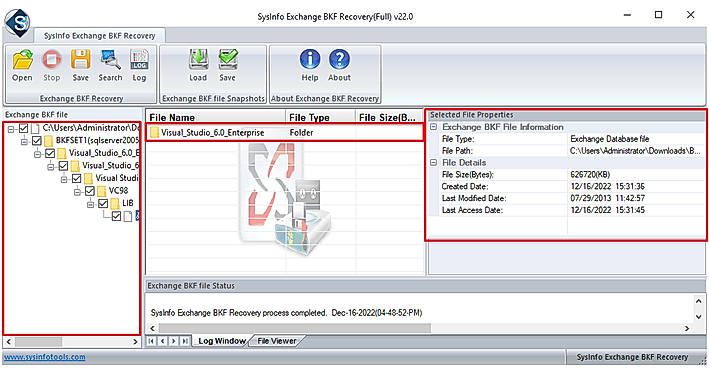Click status log scroll up arrow

pos(698,301)
